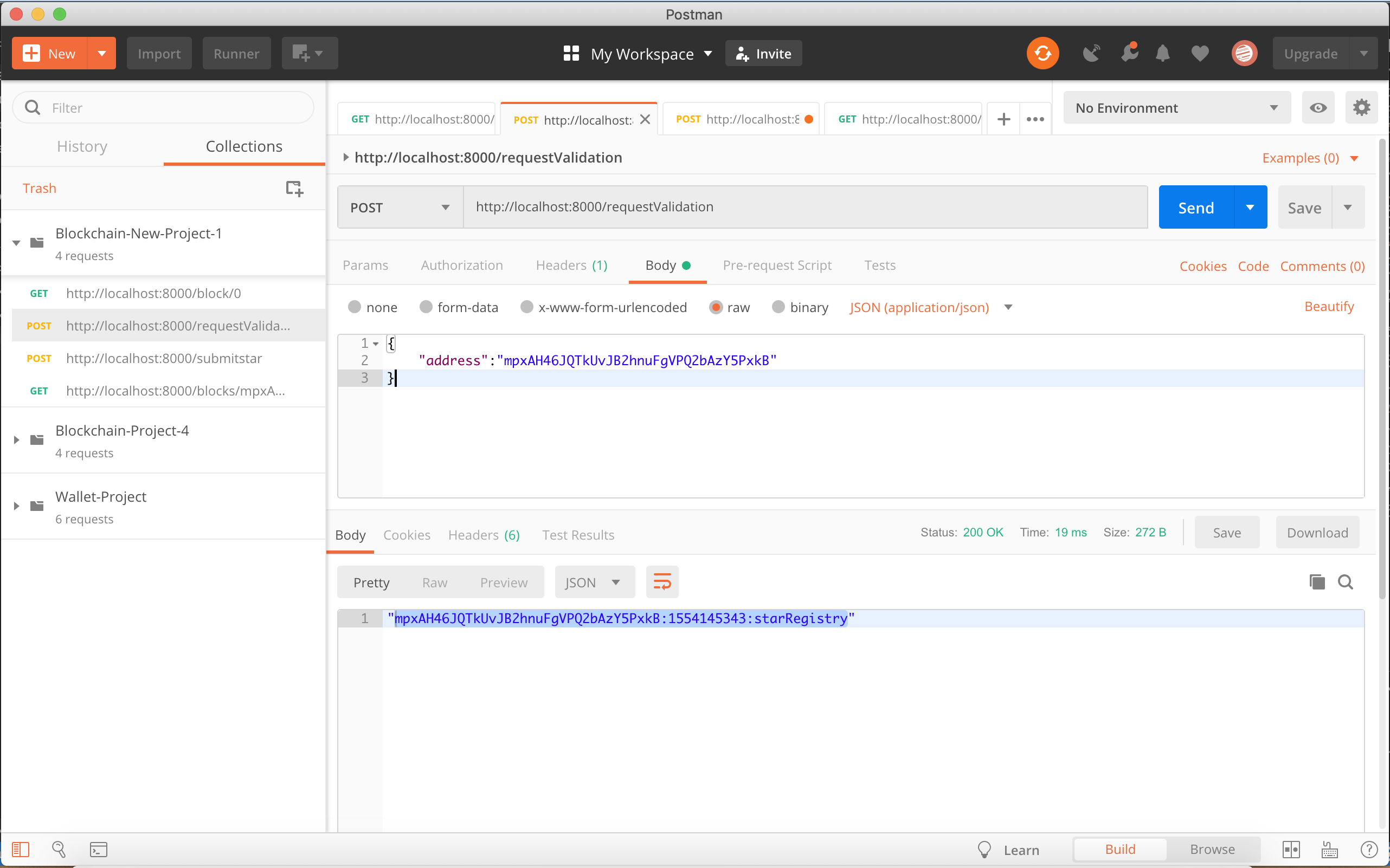Toggle sidebar visibility icon
This screenshot has height=868, width=1390.
(x=21, y=849)
